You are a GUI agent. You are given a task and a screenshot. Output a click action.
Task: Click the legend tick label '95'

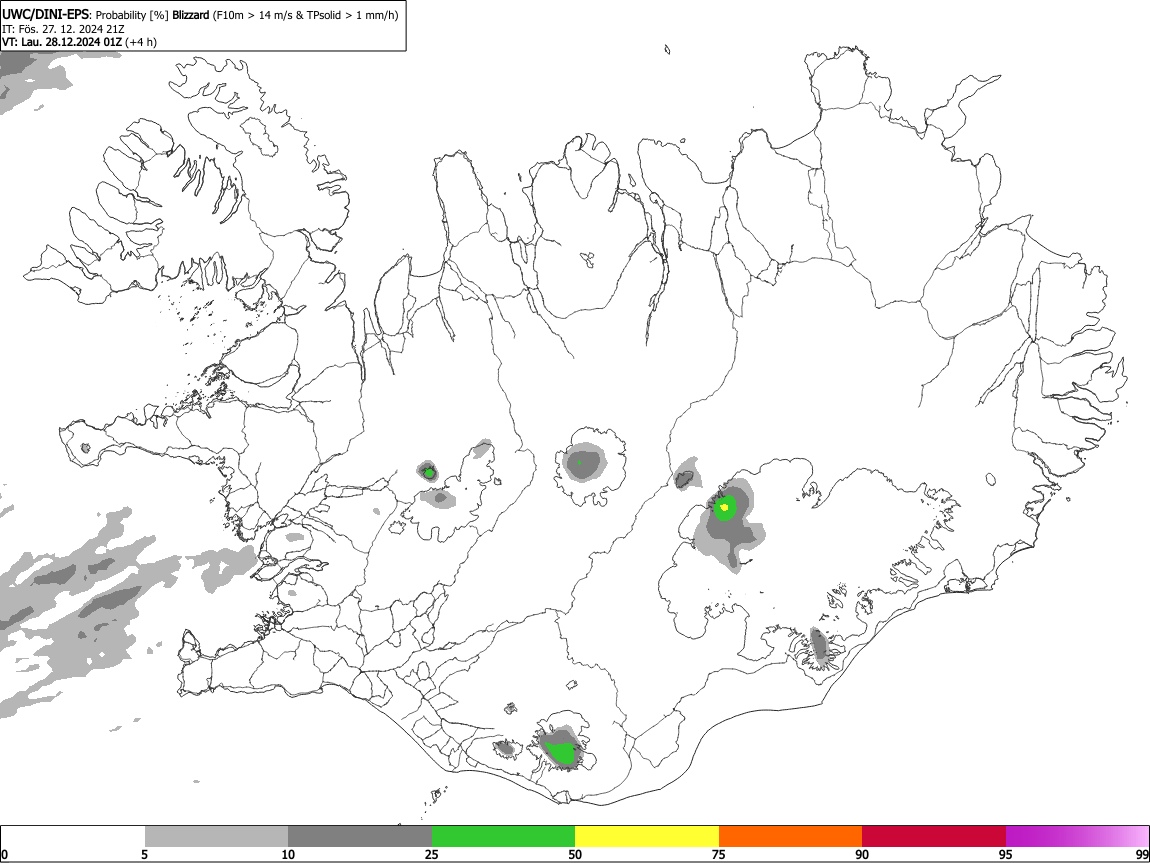pyautogui.click(x=1006, y=854)
